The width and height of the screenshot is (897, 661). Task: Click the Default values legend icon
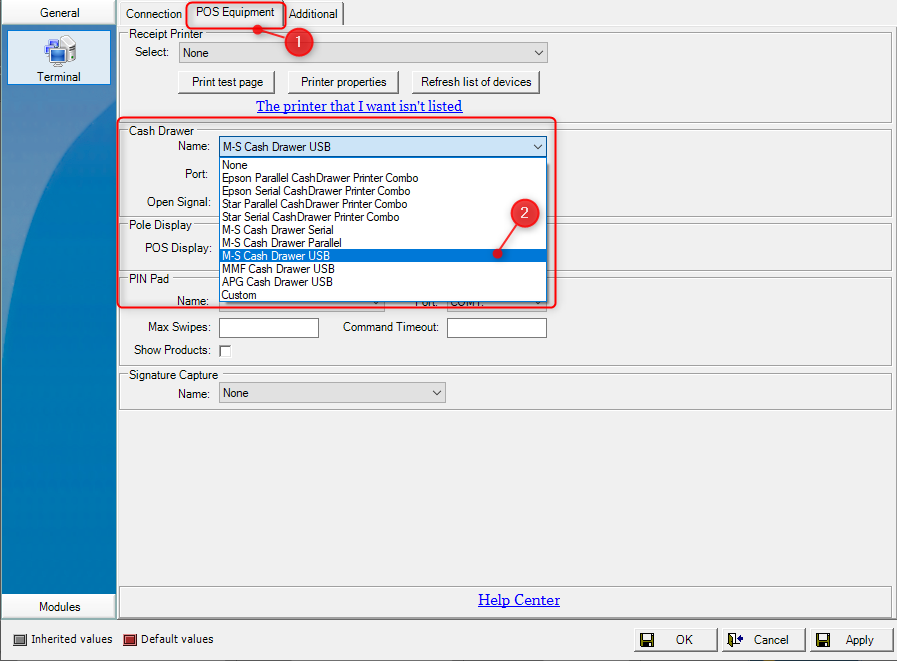[130, 640]
